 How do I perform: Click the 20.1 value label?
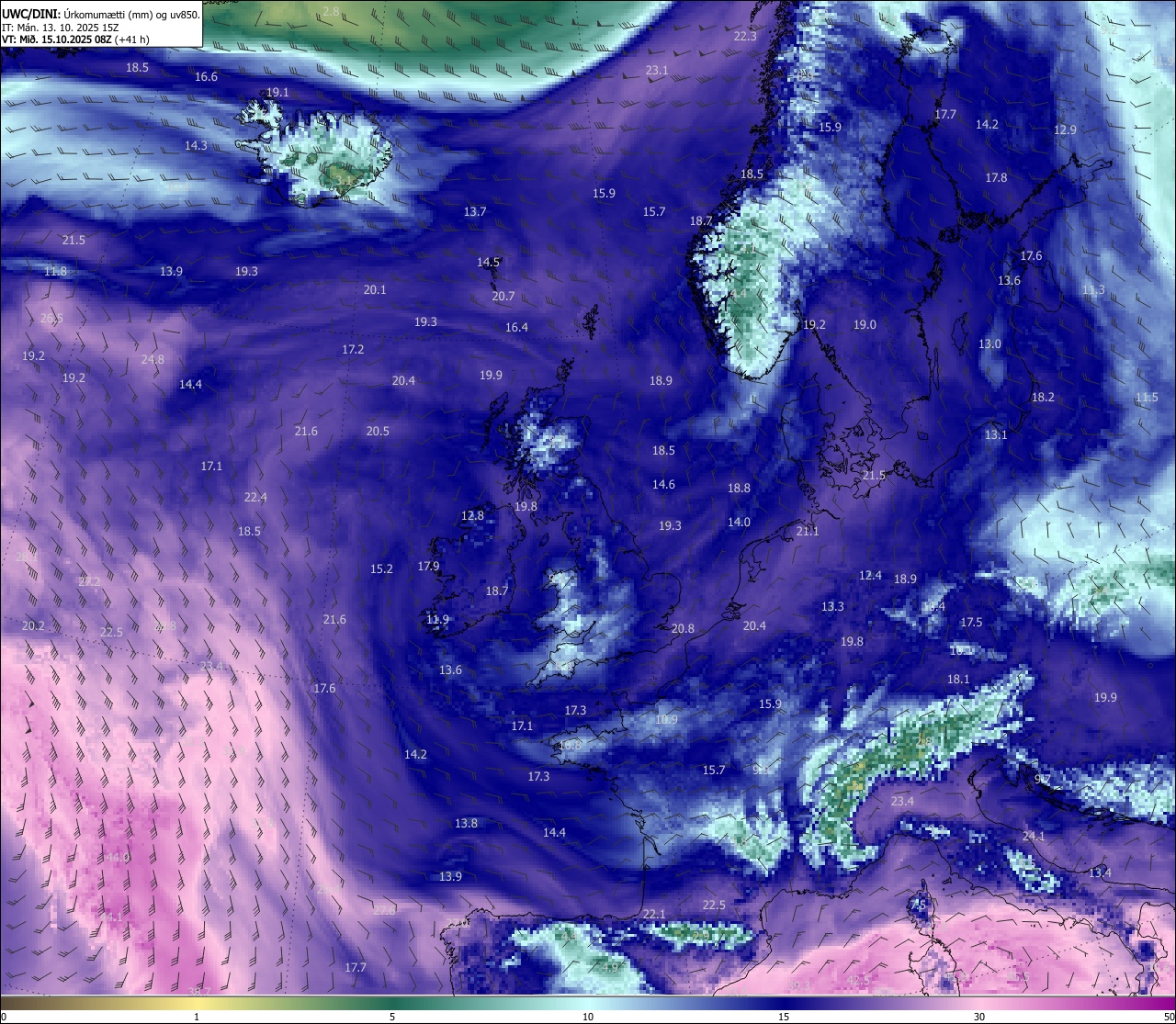[x=375, y=290]
